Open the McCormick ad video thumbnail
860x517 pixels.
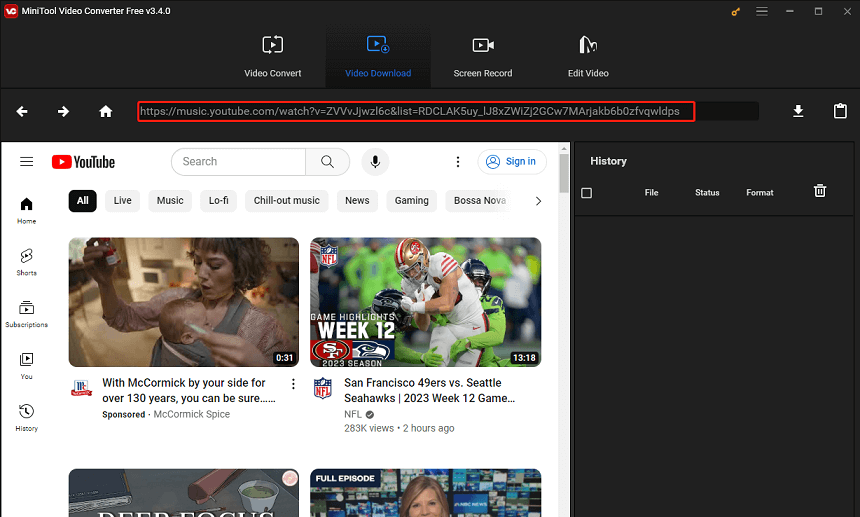[184, 302]
